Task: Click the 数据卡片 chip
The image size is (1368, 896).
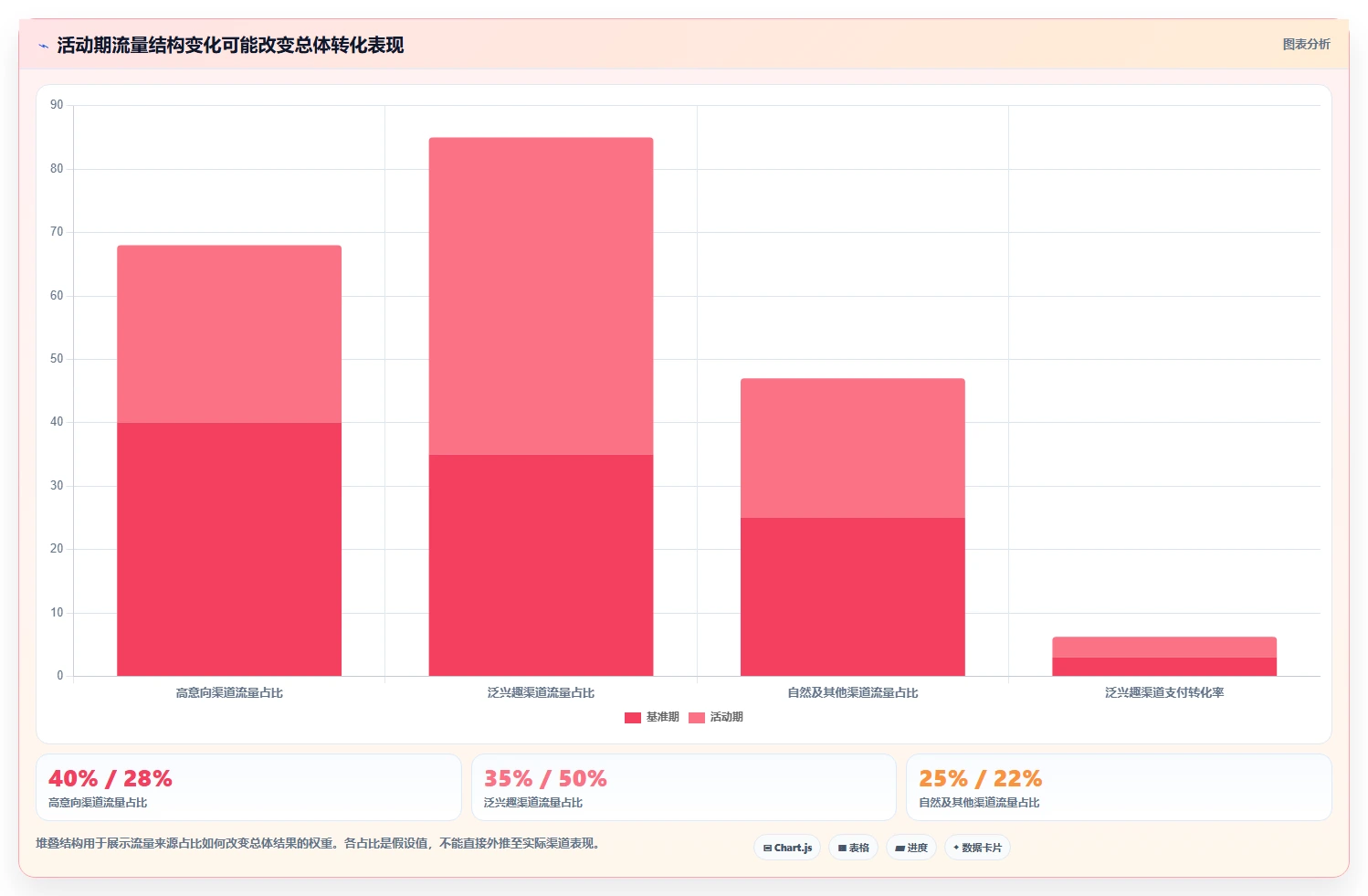Action: pos(977,848)
